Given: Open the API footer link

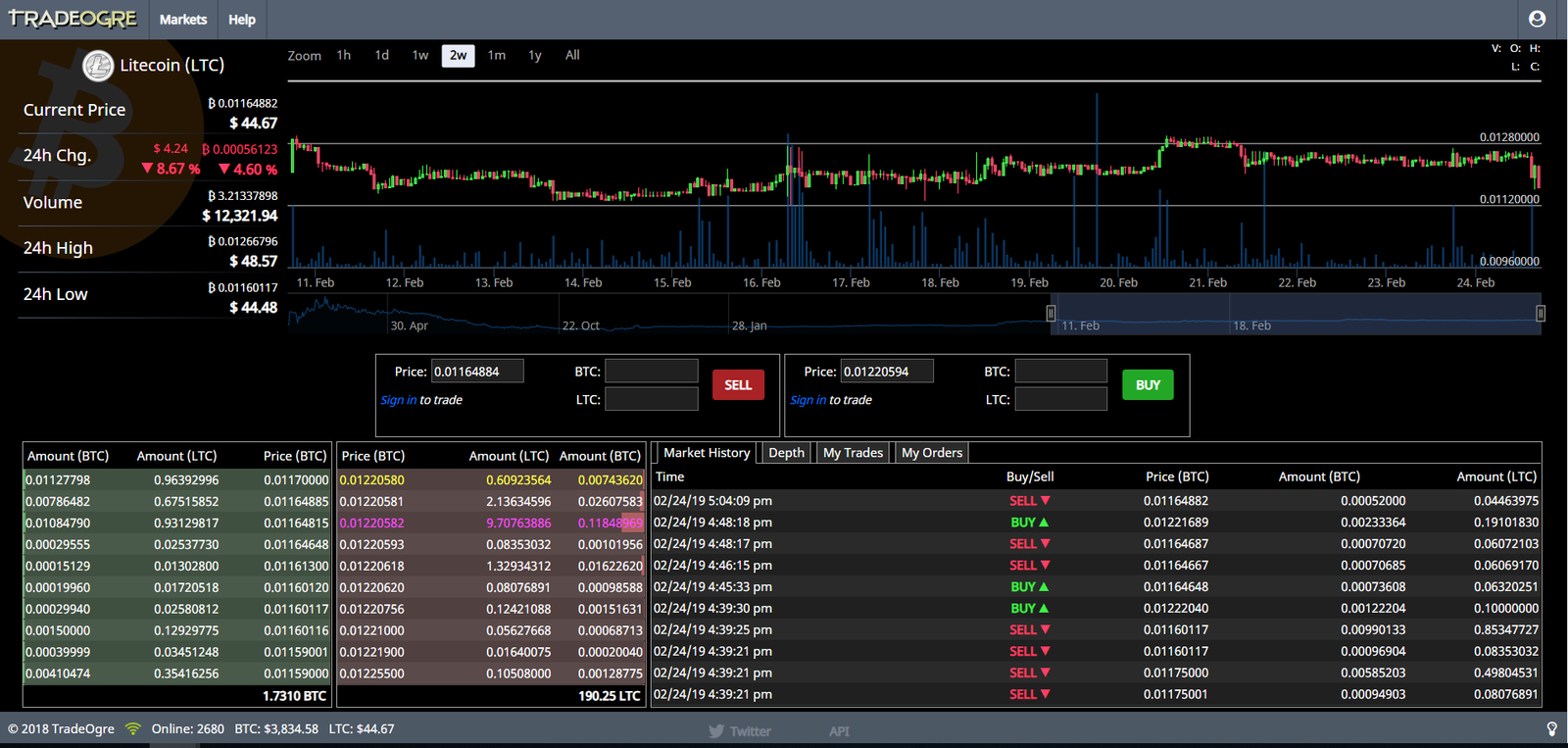Looking at the screenshot, I should 839,731.
